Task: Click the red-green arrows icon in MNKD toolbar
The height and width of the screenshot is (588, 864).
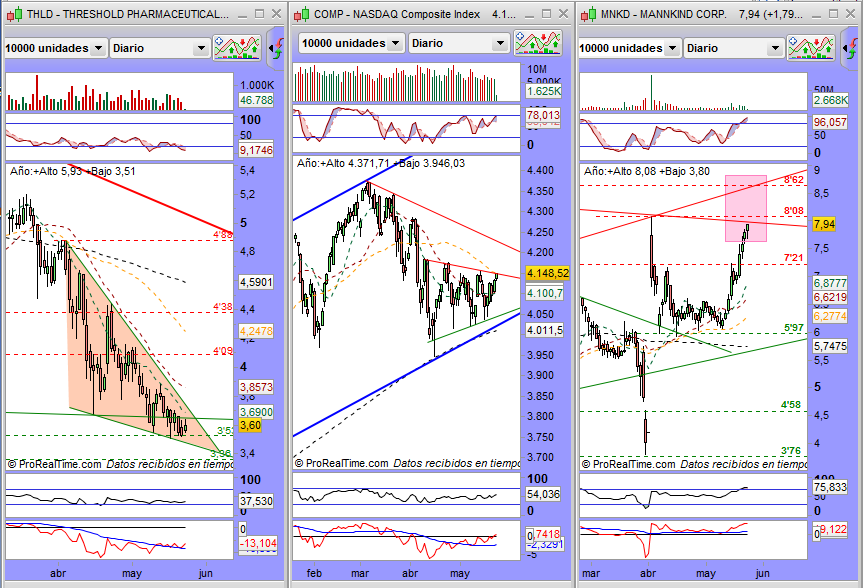Action: [850, 48]
